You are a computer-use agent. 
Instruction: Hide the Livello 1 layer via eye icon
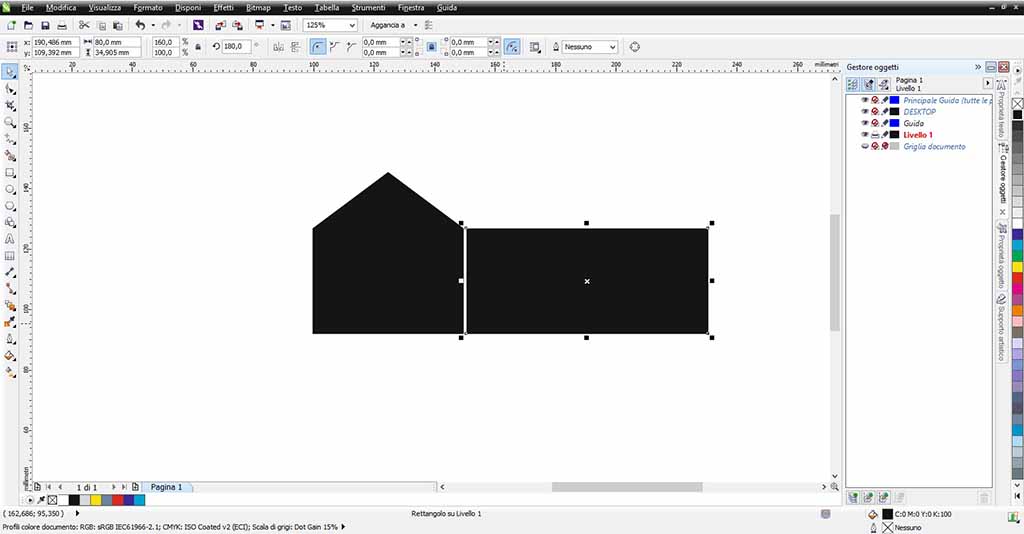pyautogui.click(x=865, y=134)
